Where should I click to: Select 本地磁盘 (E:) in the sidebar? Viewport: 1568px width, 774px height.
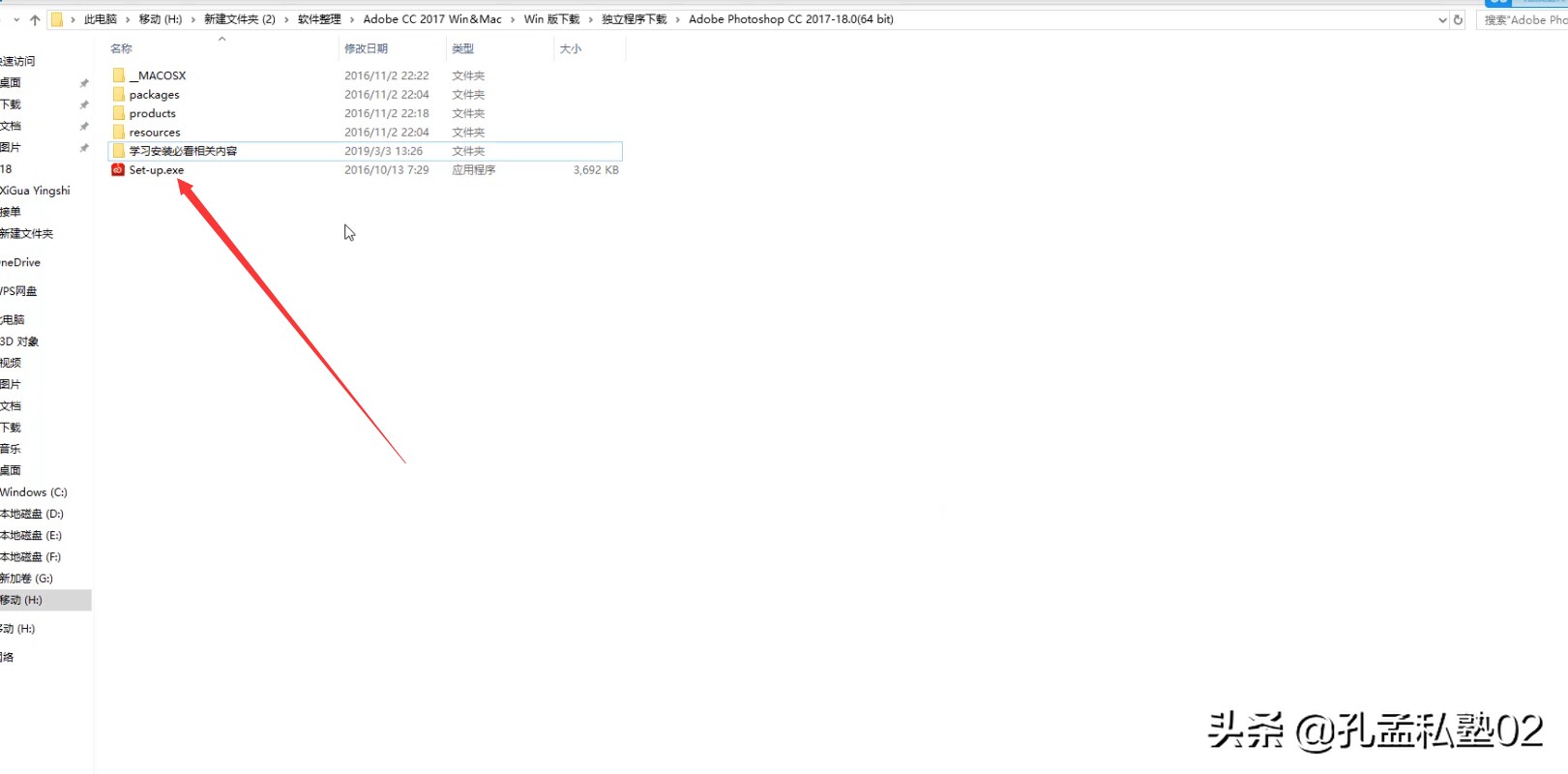point(31,535)
